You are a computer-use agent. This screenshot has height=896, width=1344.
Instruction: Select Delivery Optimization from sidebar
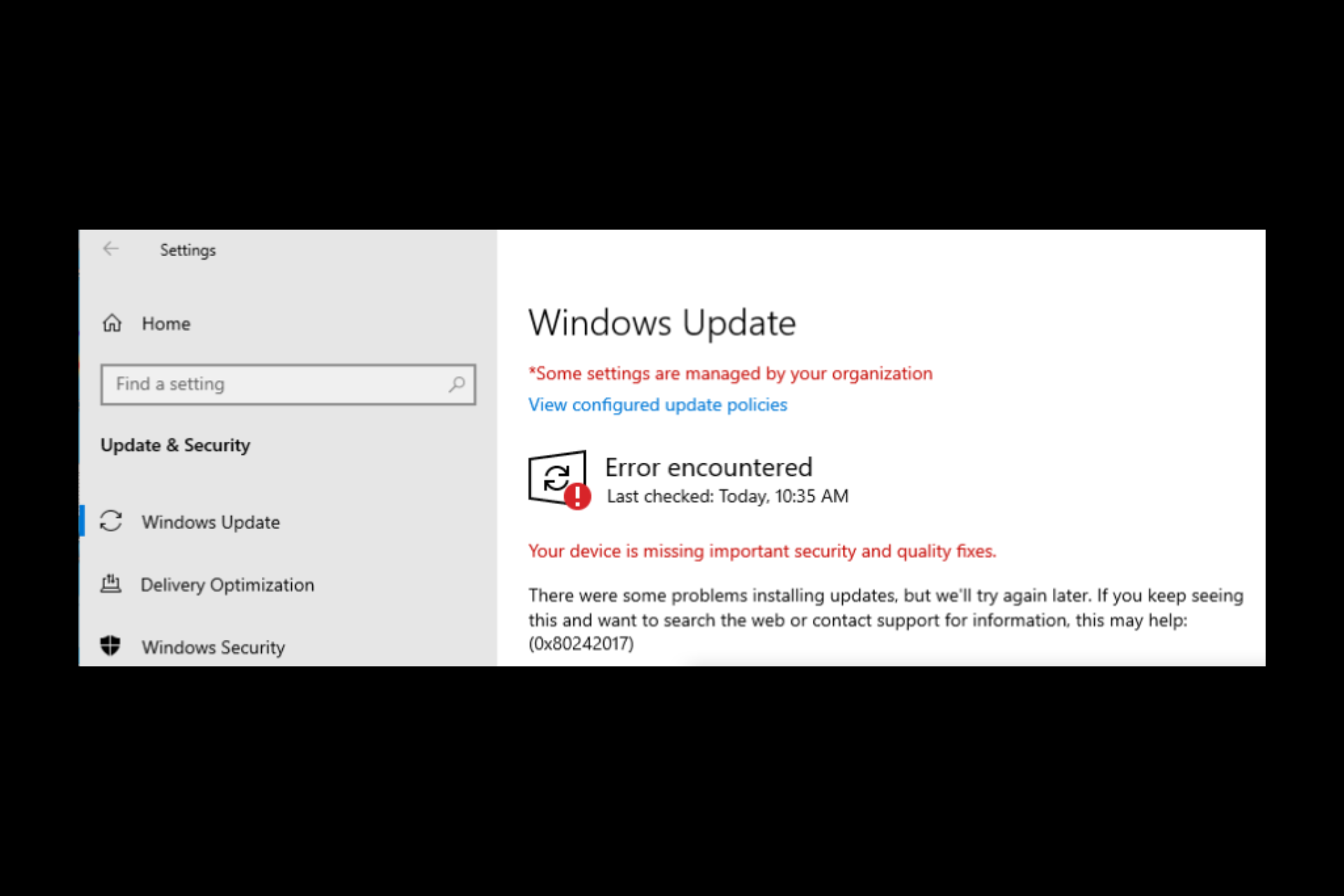[x=228, y=584]
